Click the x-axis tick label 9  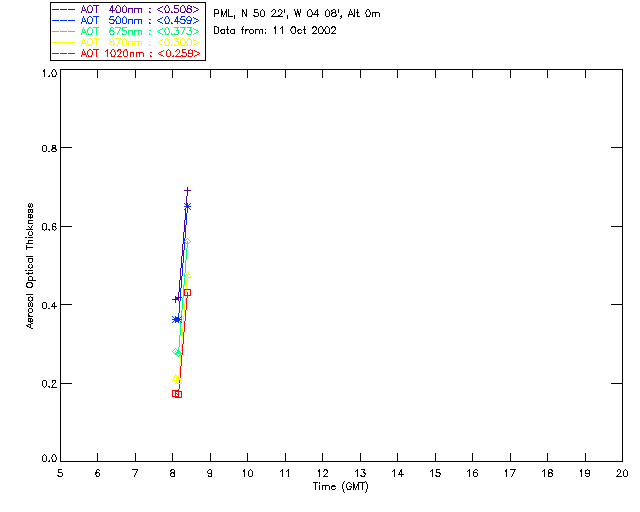(210, 474)
